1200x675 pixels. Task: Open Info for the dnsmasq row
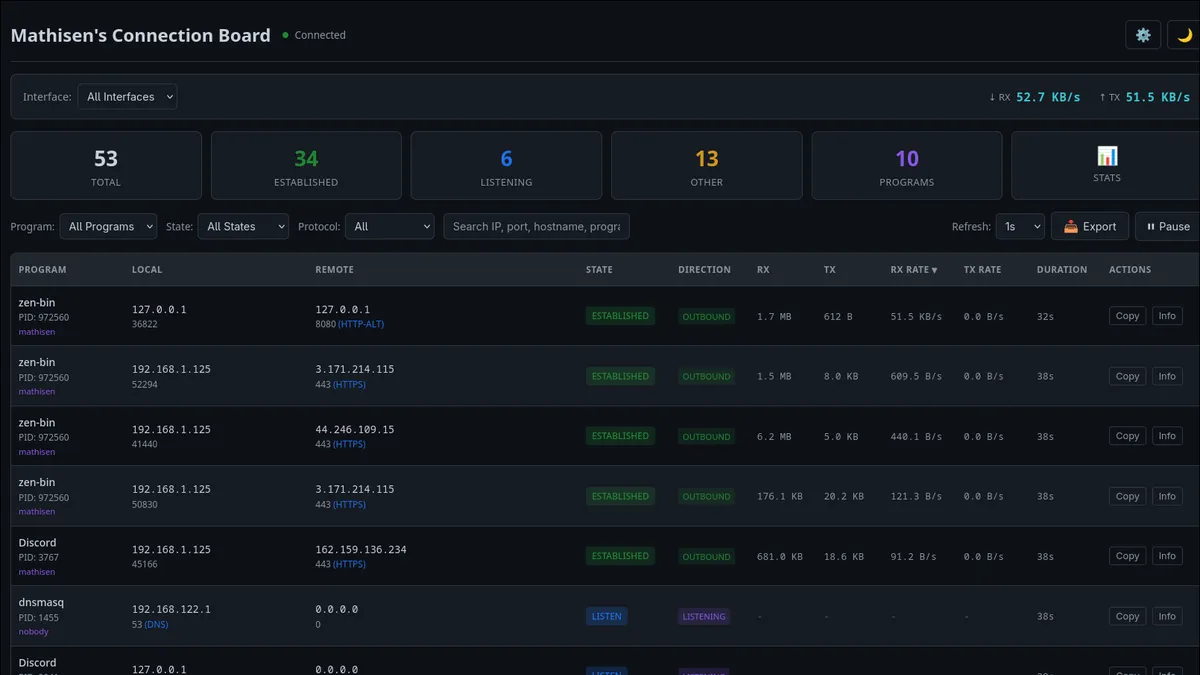point(1167,616)
